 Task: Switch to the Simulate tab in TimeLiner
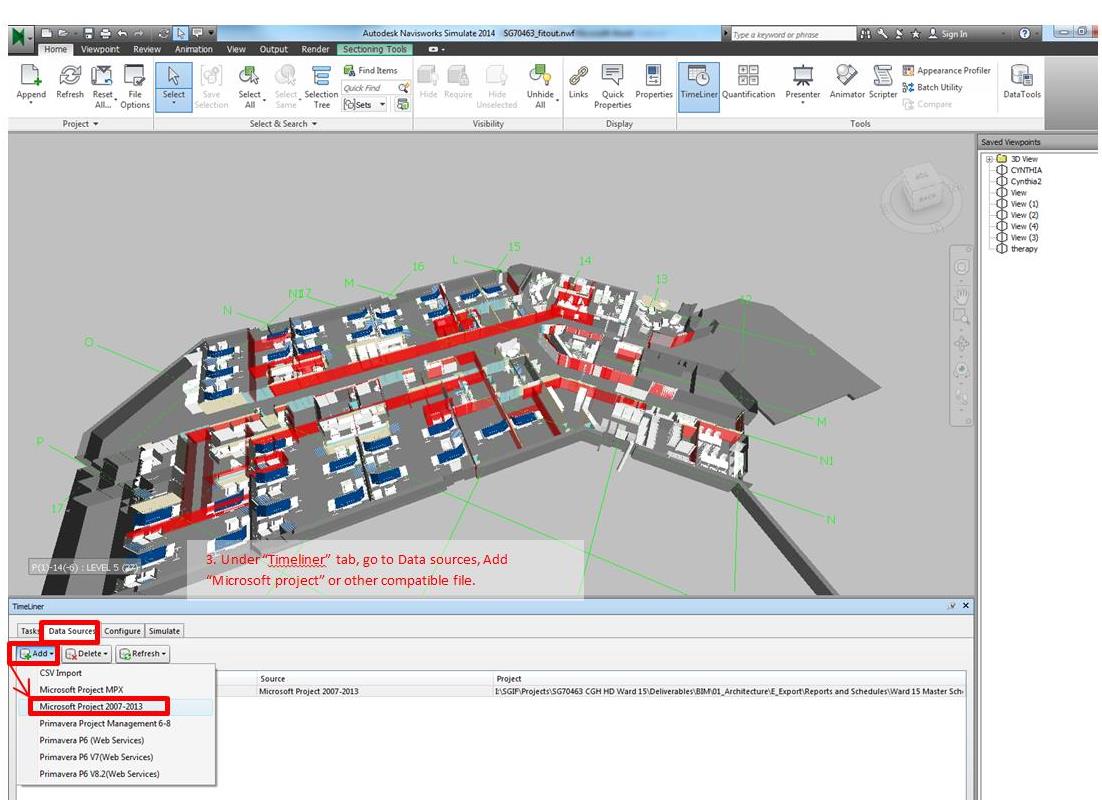click(164, 631)
